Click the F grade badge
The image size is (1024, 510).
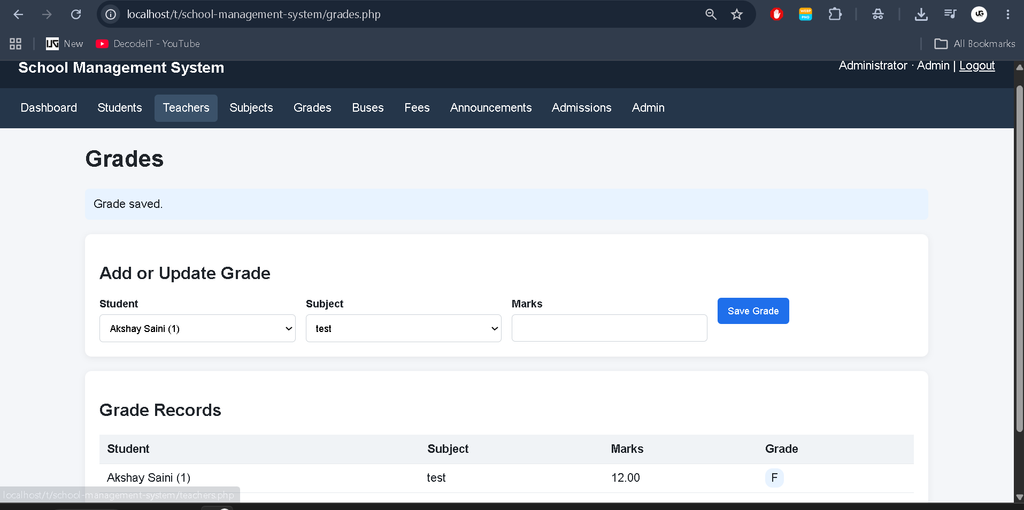coord(774,478)
